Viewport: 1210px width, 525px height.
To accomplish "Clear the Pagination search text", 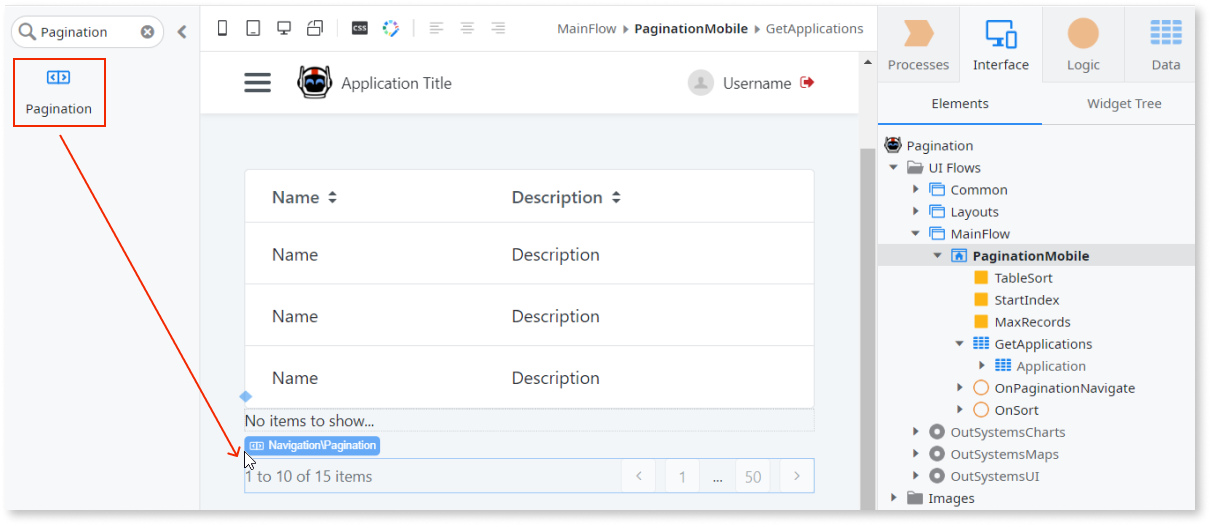I will pyautogui.click(x=147, y=32).
